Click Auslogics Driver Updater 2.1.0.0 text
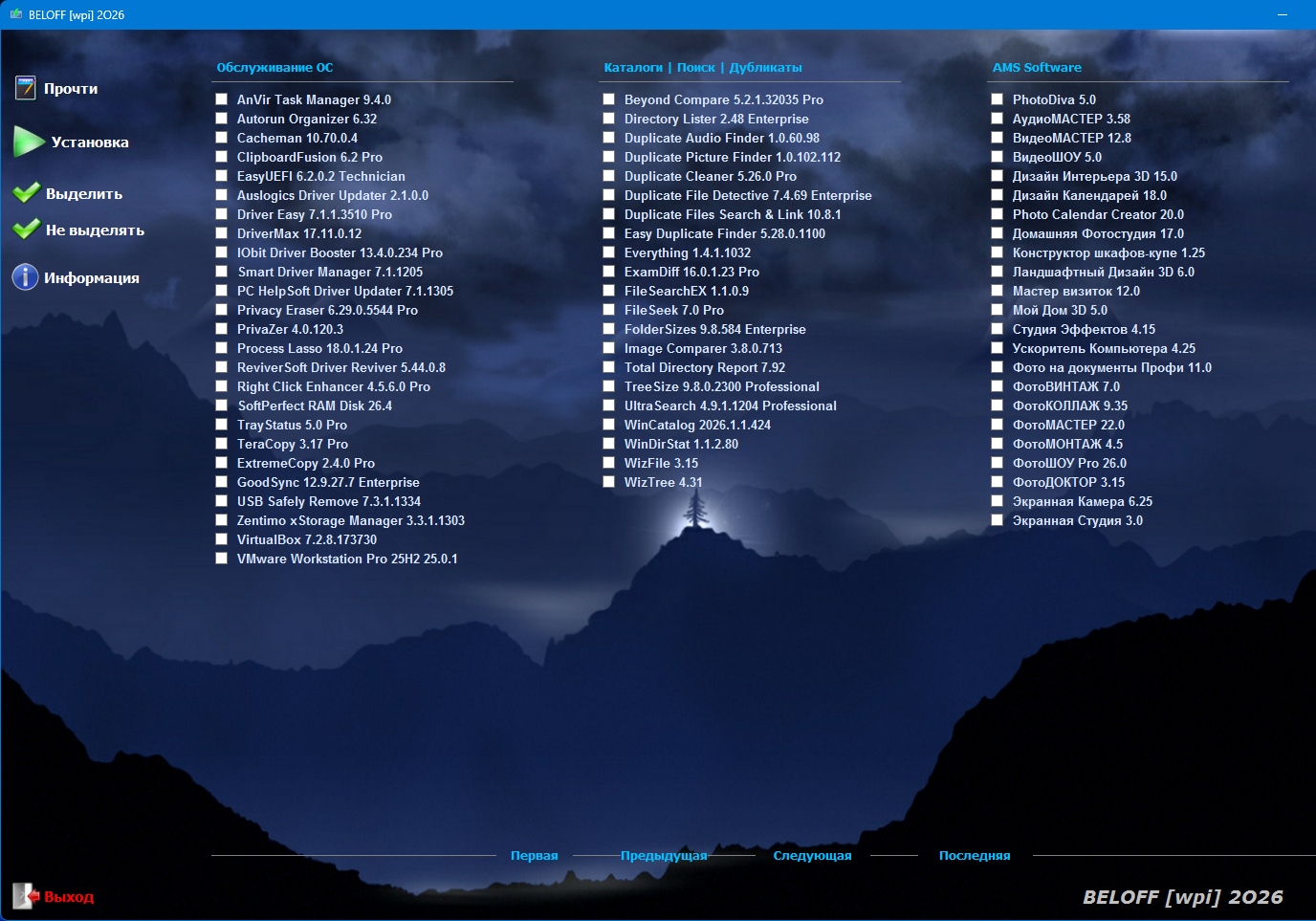 [333, 195]
